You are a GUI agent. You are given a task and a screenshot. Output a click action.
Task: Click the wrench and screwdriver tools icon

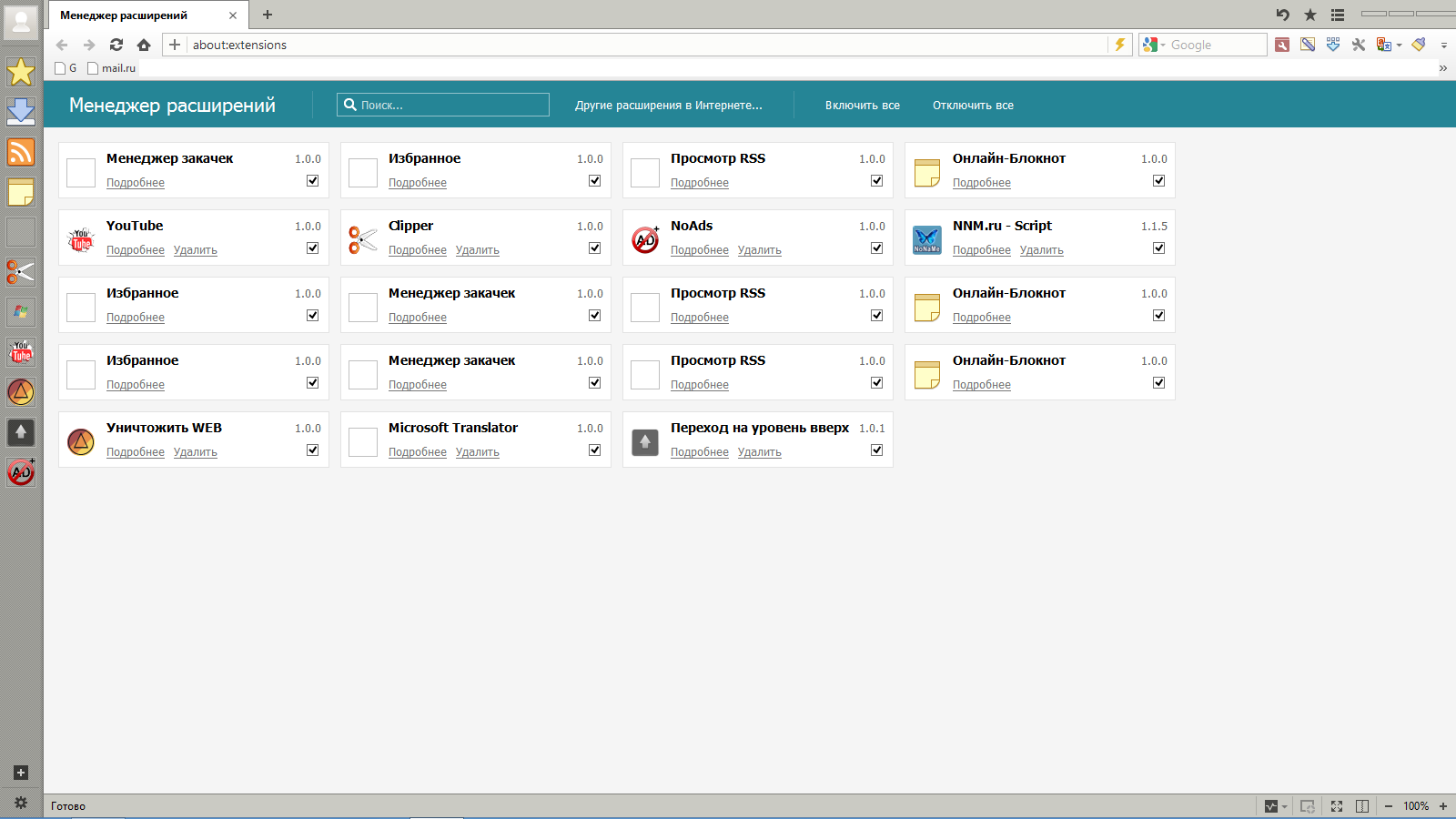pyautogui.click(x=1359, y=45)
